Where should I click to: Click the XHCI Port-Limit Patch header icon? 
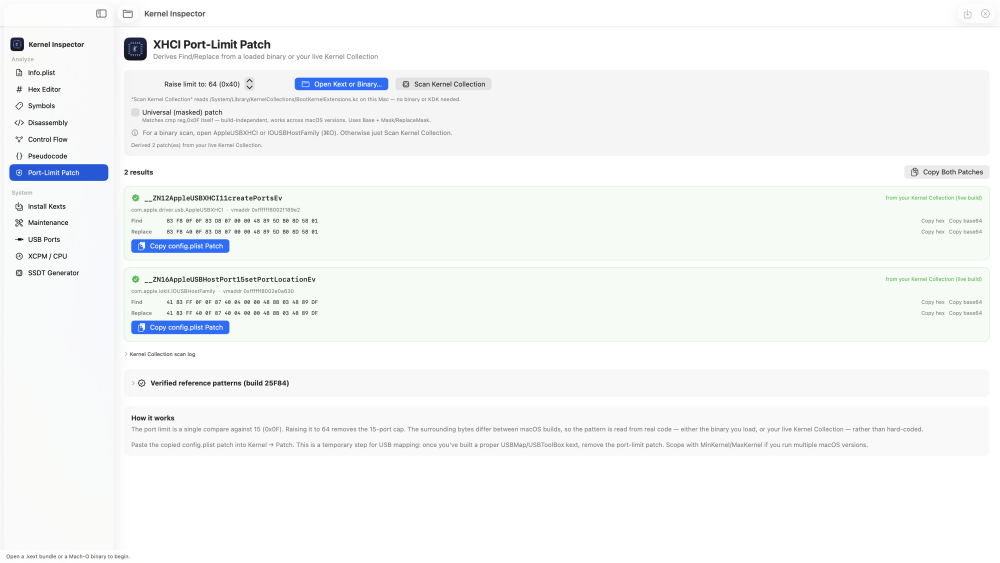135,49
